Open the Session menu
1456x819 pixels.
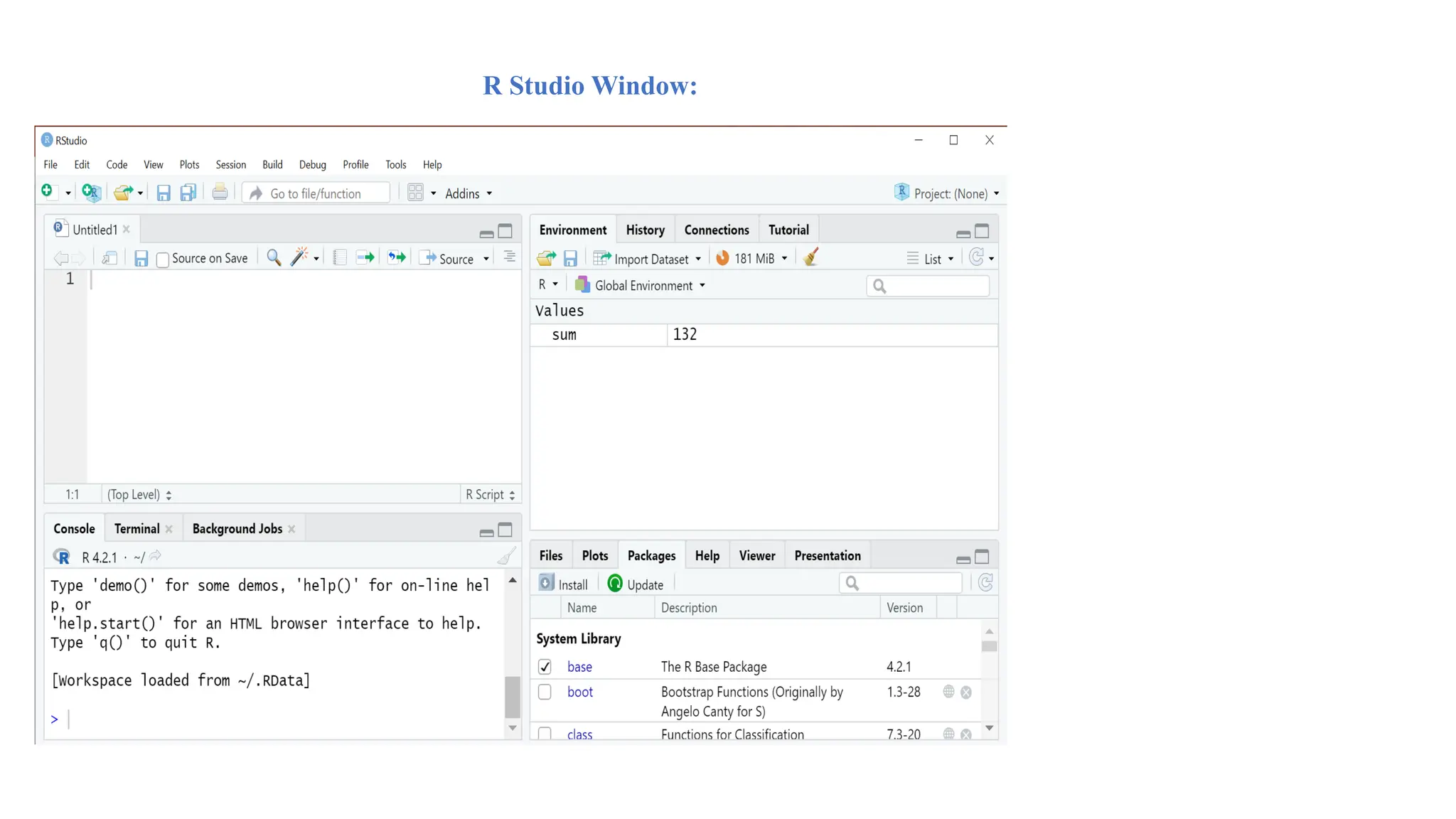pyautogui.click(x=231, y=165)
